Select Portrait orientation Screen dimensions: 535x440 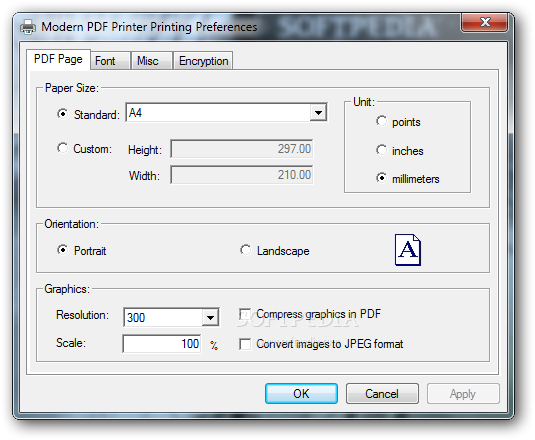(62, 250)
